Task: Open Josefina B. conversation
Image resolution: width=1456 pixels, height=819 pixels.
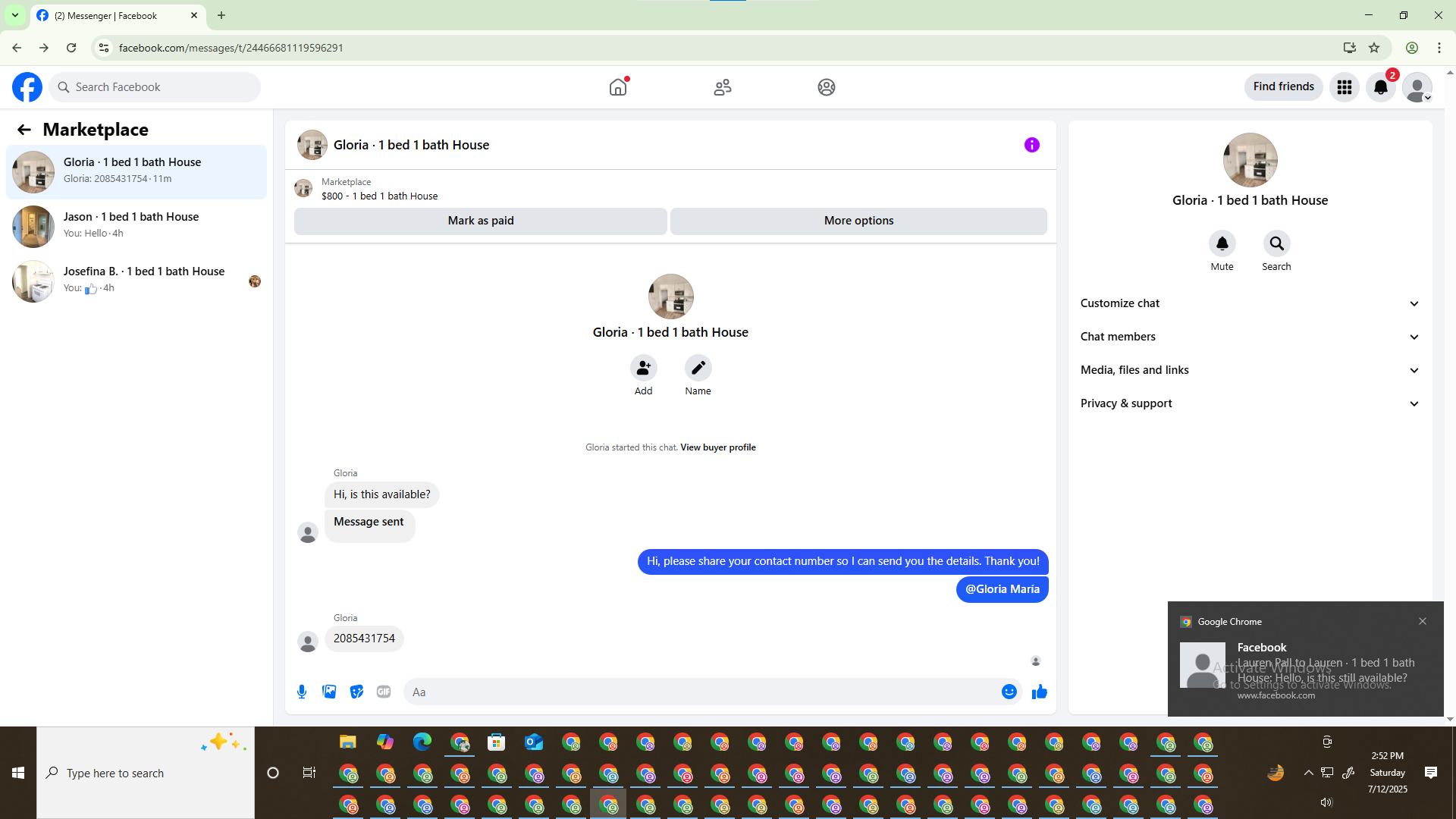Action: coord(136,281)
